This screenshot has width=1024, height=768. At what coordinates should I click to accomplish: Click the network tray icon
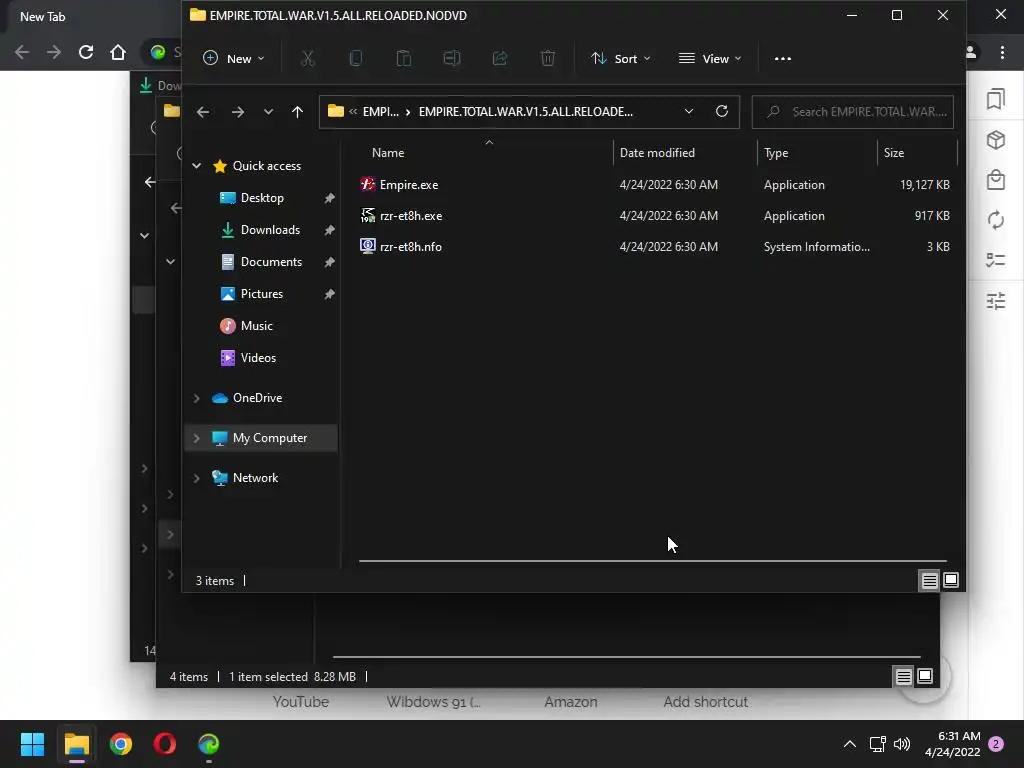coord(877,744)
